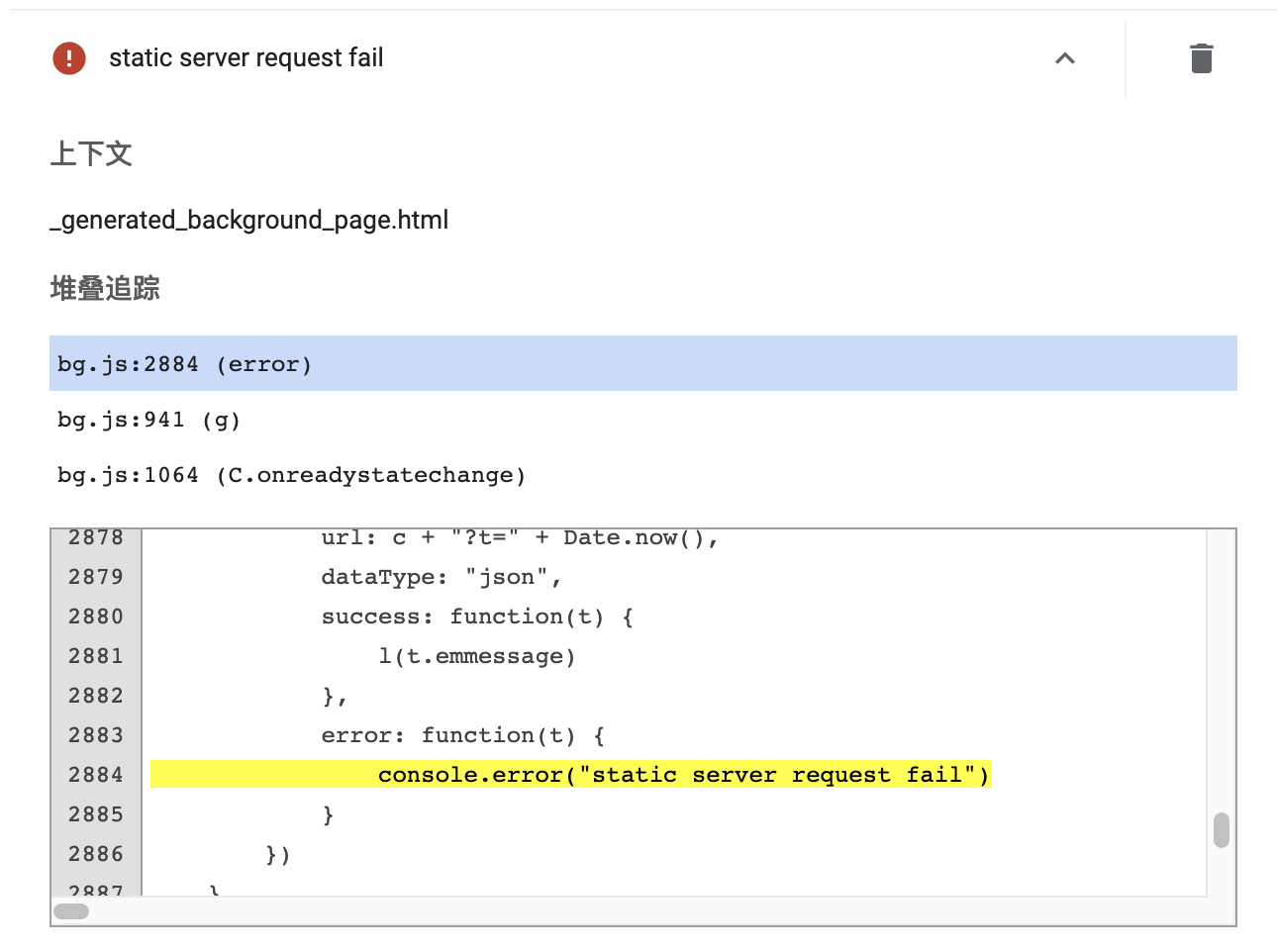Select the highlighted bg.js:2884 (error) frame

(x=182, y=364)
